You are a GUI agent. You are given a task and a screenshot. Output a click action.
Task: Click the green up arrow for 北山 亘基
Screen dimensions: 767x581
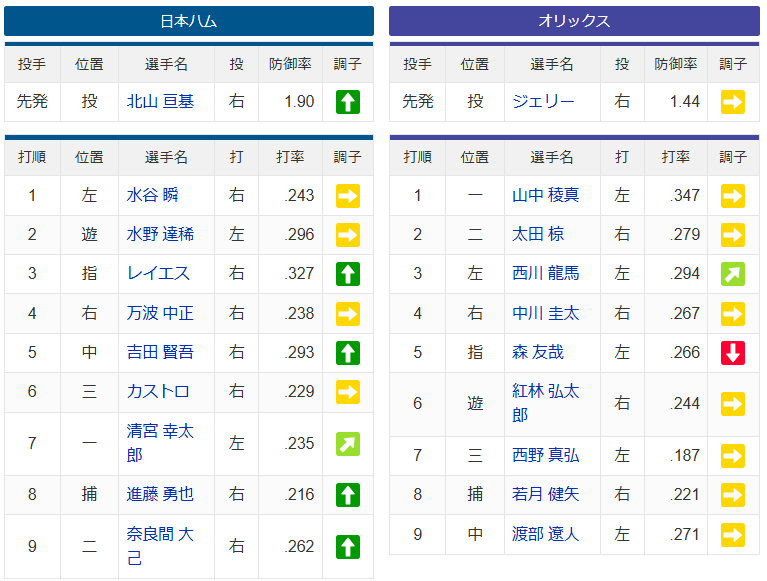tap(348, 102)
